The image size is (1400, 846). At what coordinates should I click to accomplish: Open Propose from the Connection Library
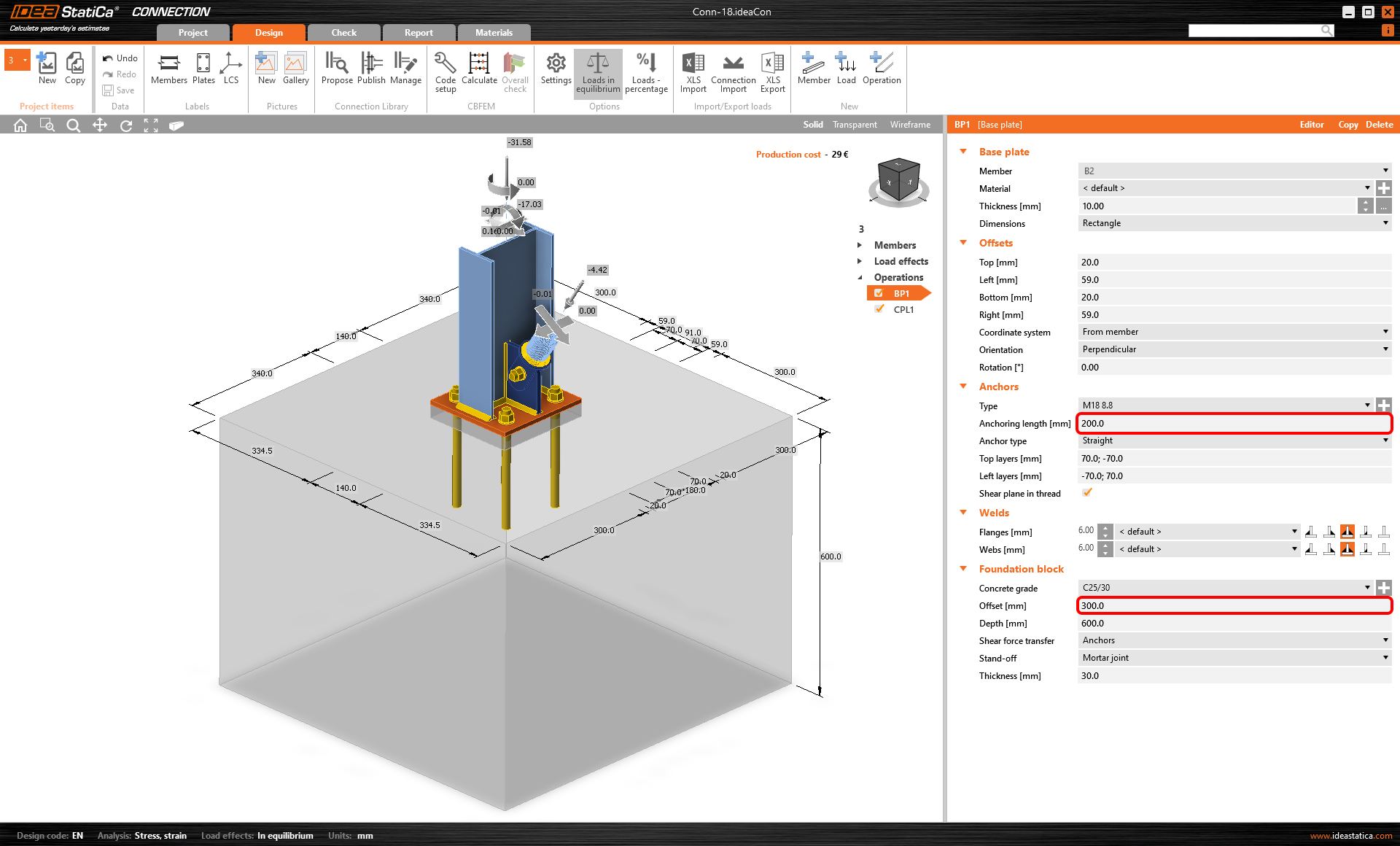(x=337, y=69)
